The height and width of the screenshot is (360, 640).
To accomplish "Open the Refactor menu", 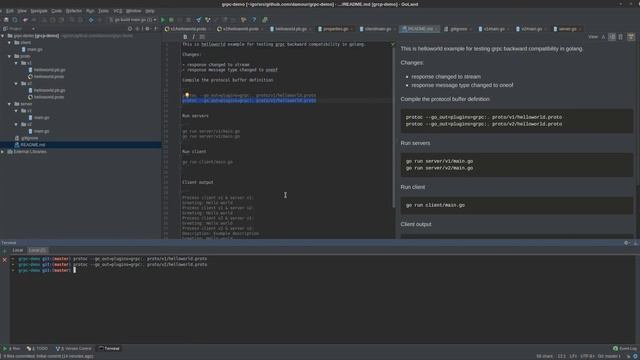I will point(74,11).
